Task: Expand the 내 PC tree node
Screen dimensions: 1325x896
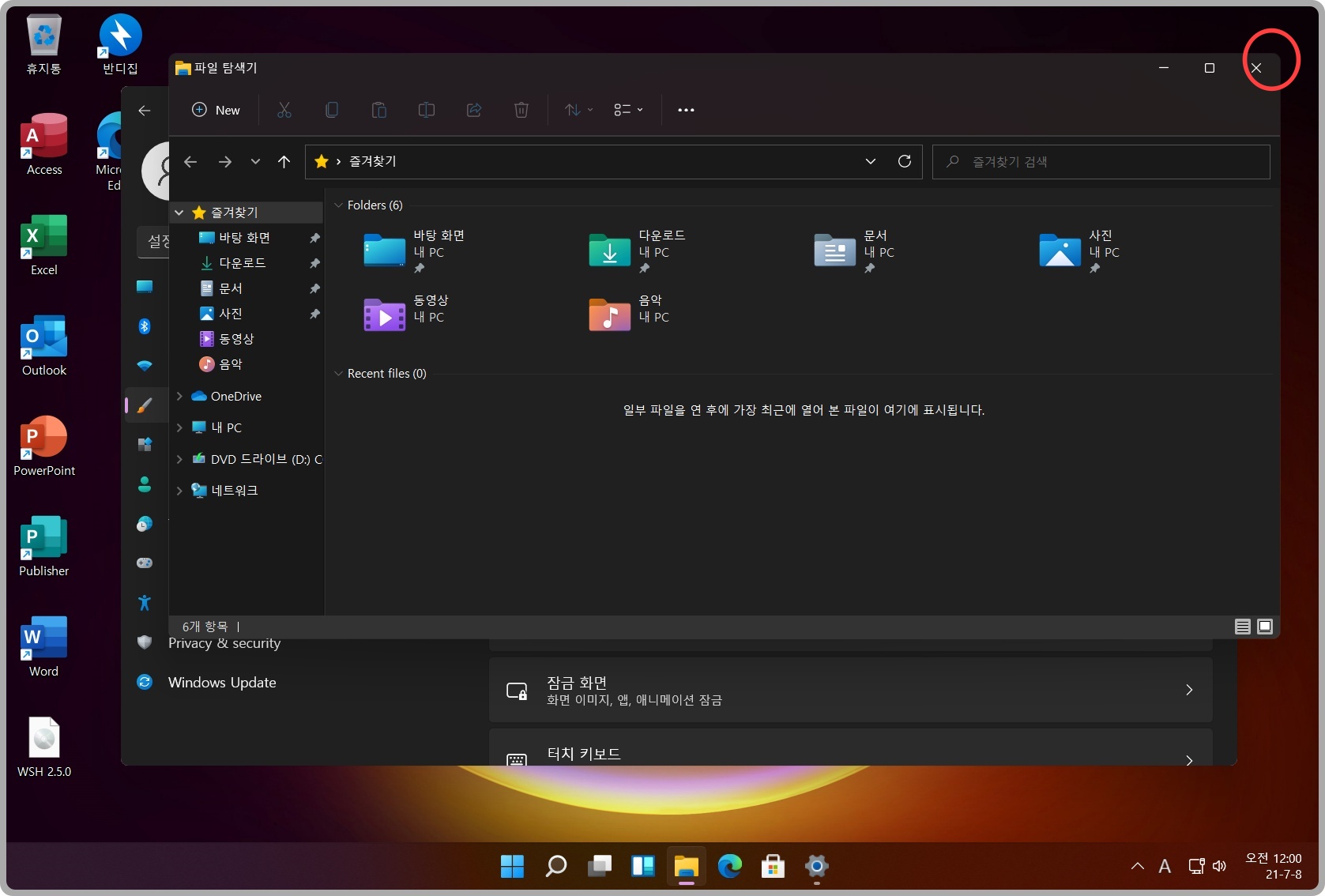Action: [x=179, y=427]
